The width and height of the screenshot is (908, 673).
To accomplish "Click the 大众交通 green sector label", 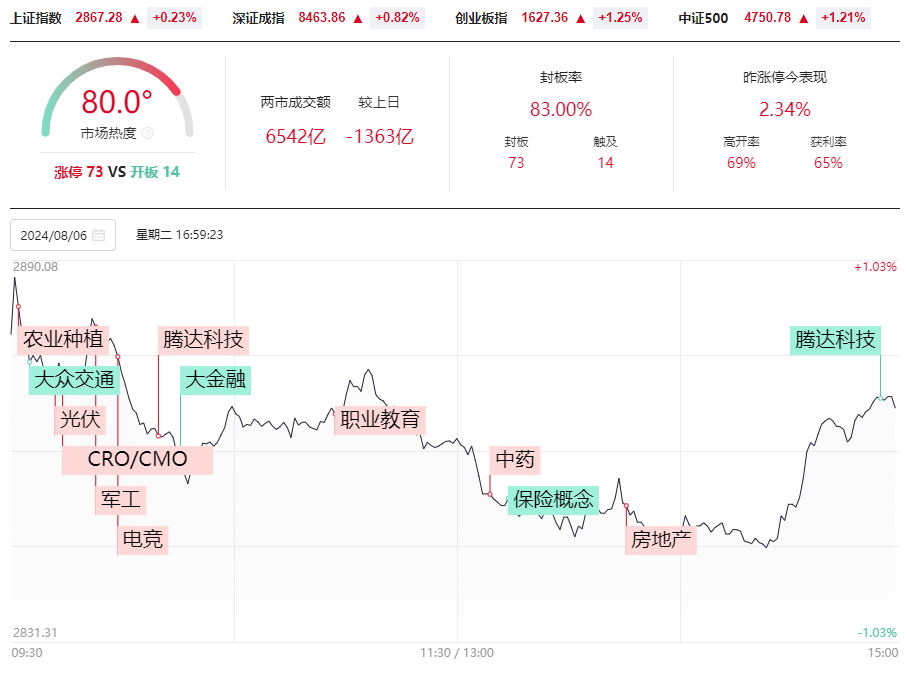I will click(74, 380).
